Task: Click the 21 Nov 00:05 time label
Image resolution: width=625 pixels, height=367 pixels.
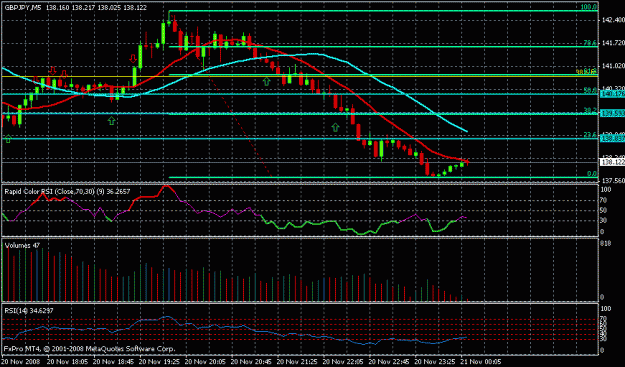Action: point(482,361)
